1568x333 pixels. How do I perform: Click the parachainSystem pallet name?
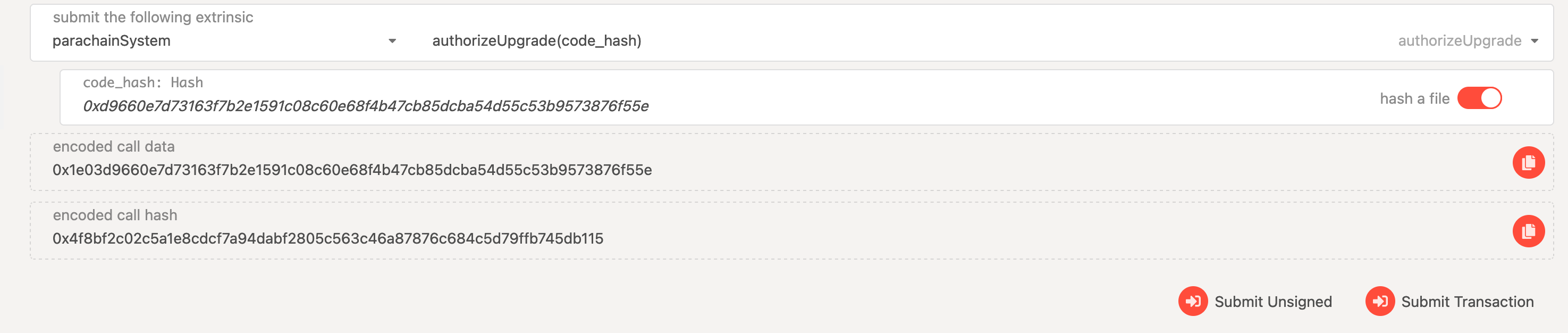pos(112,41)
